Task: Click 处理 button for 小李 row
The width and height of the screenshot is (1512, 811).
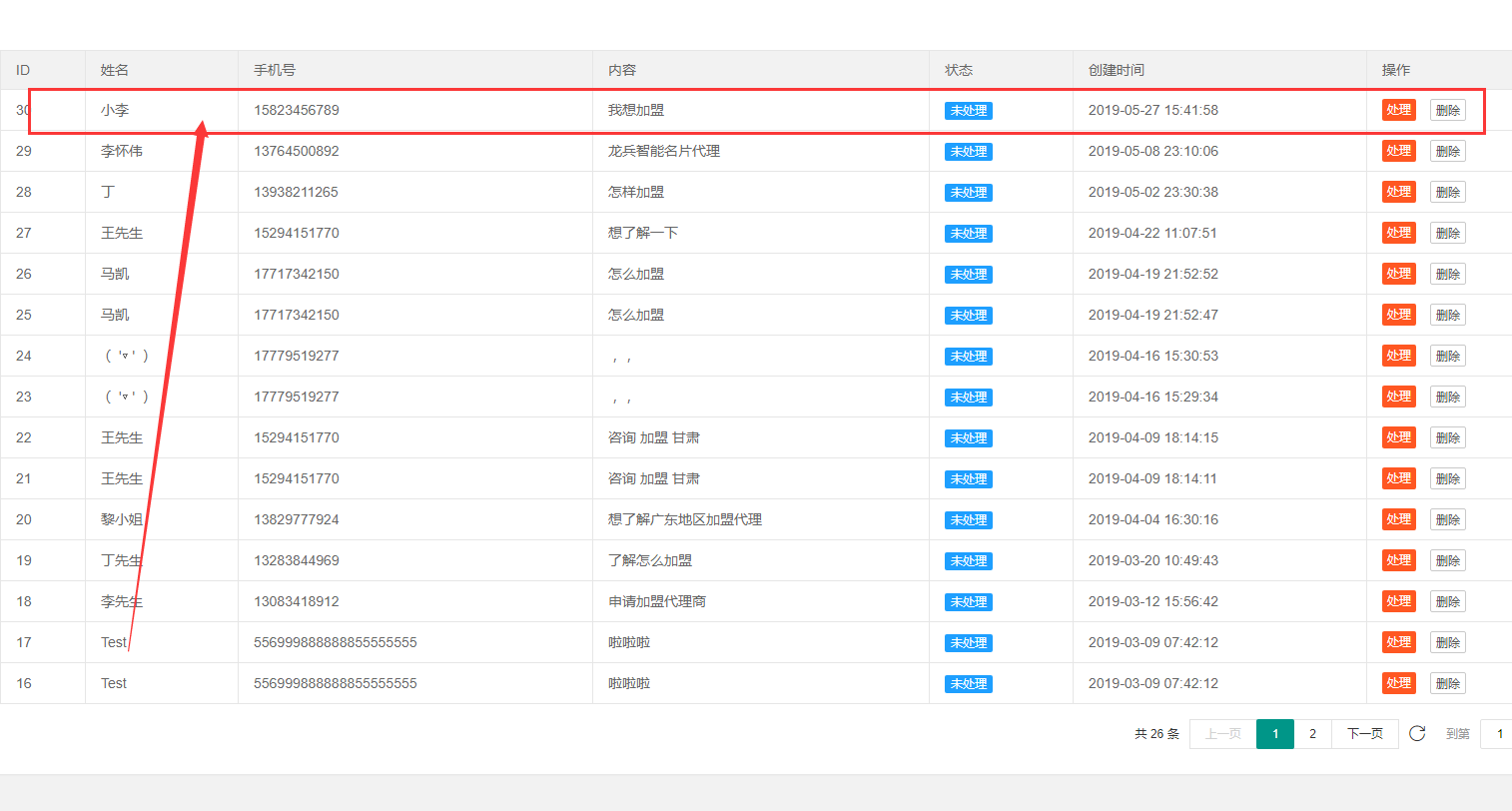Action: click(1398, 110)
